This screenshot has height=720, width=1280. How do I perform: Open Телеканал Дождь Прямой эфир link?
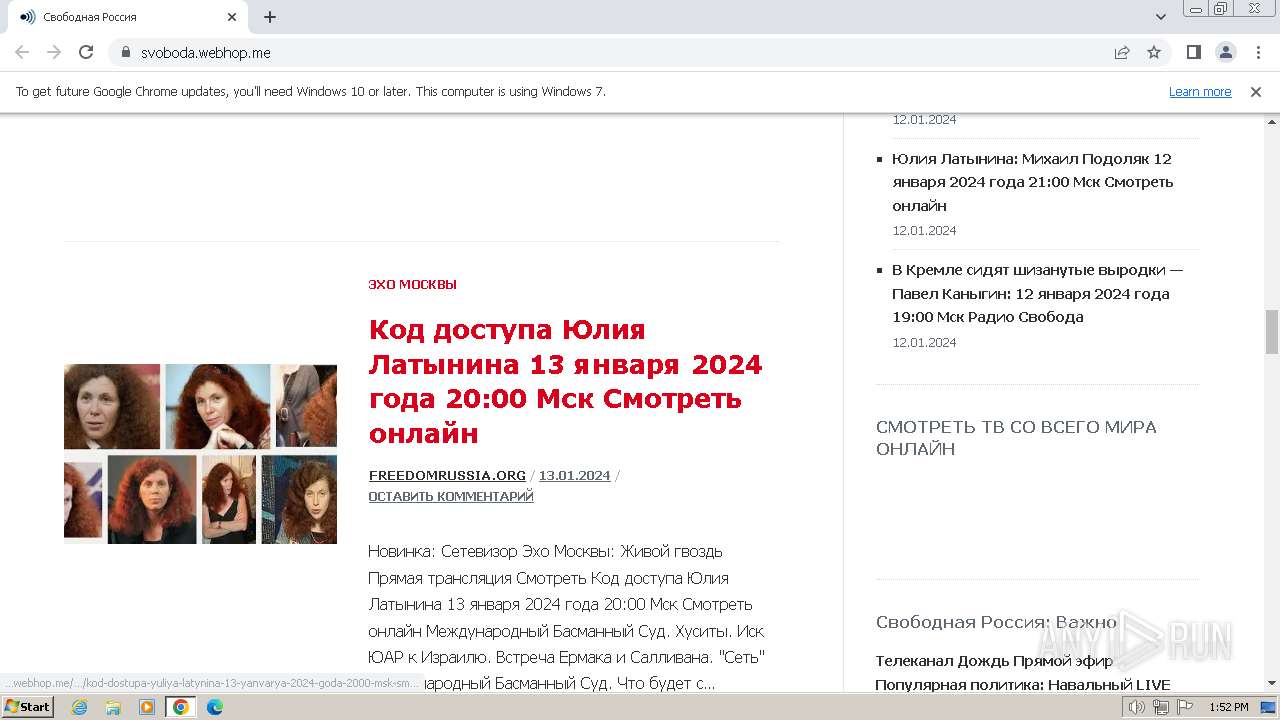tap(994, 661)
